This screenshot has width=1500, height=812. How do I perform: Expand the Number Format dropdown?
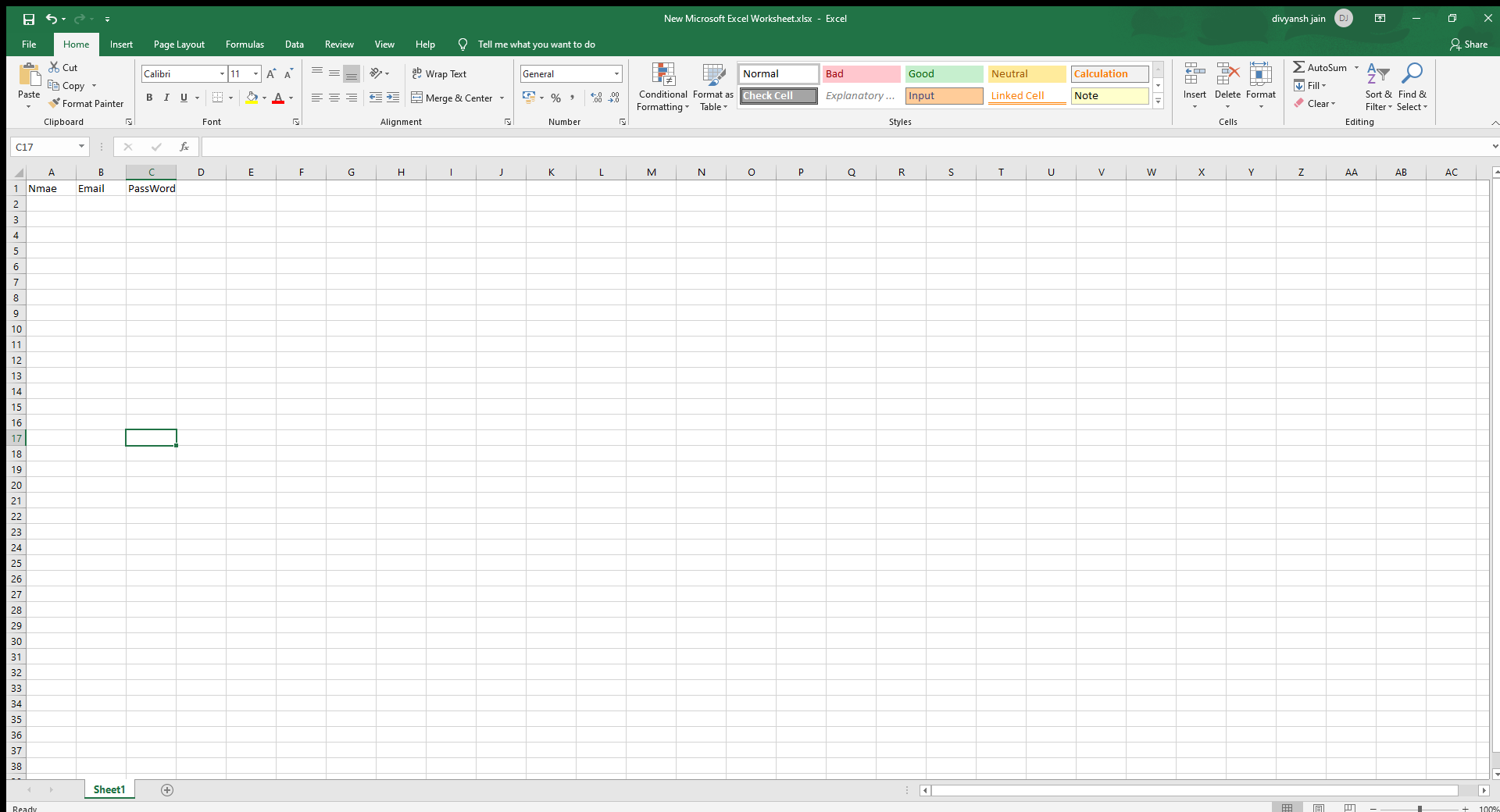(x=616, y=73)
